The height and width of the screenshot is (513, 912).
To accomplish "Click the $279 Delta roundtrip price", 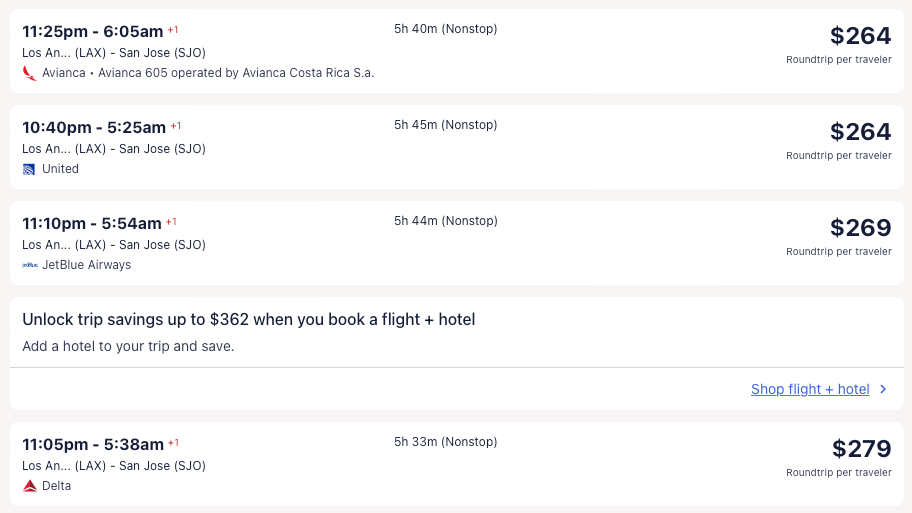I will pyautogui.click(x=861, y=449).
